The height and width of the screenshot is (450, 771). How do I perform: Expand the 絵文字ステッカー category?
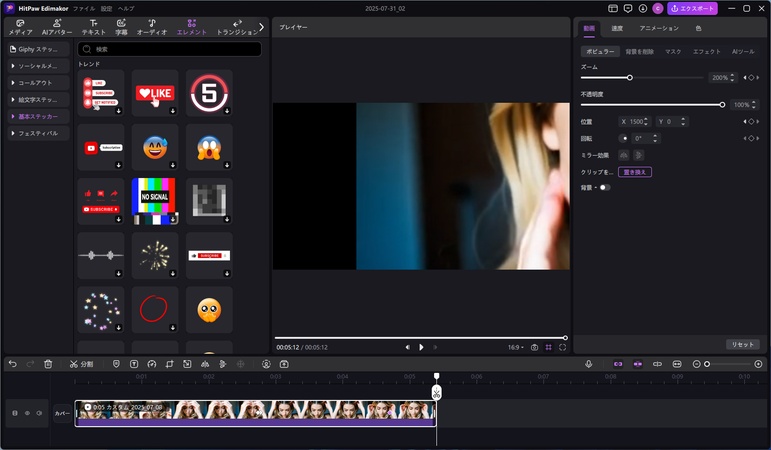[38, 99]
